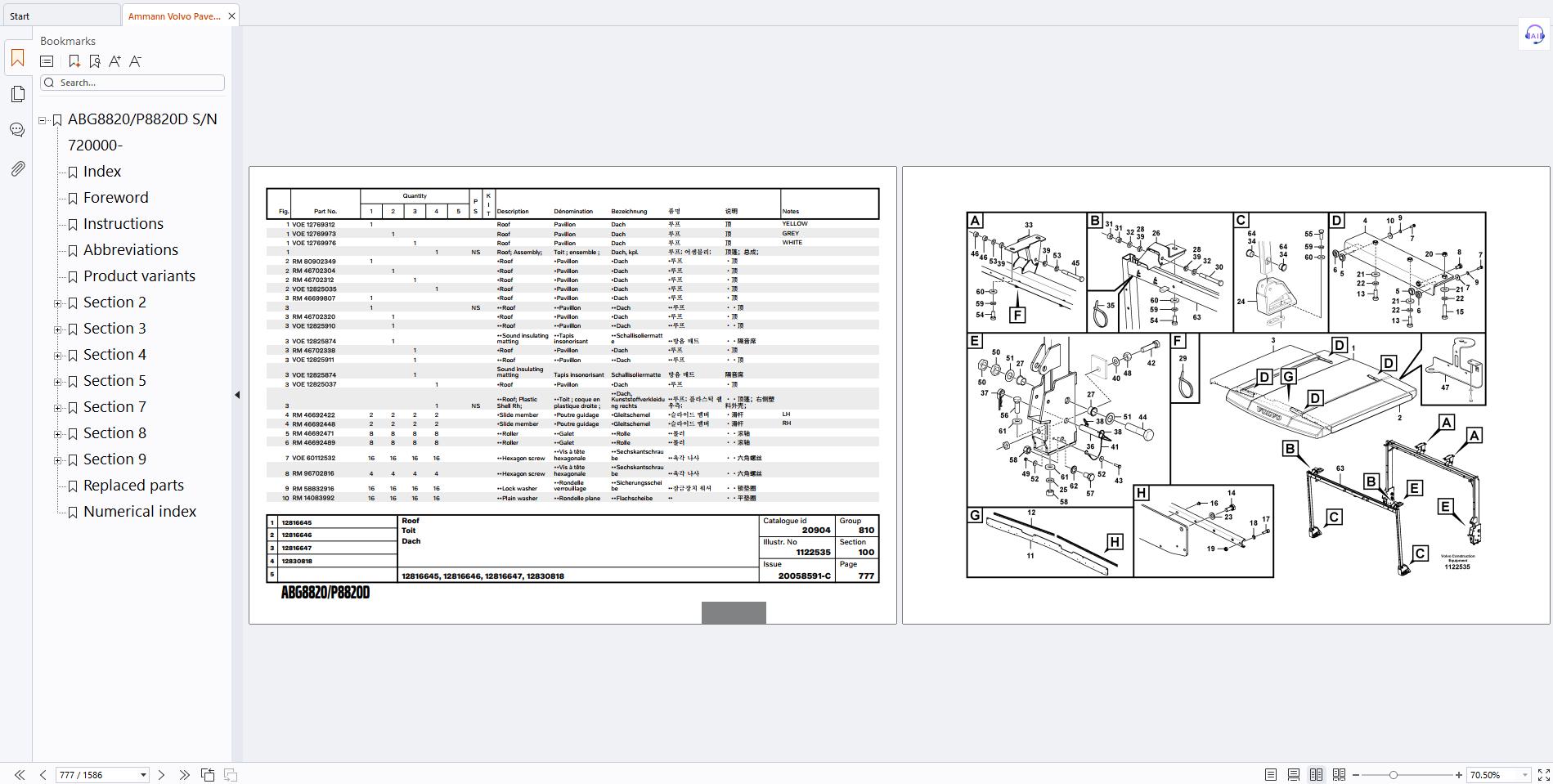The width and height of the screenshot is (1553, 784).
Task: Go to the first page
Action: 20,774
